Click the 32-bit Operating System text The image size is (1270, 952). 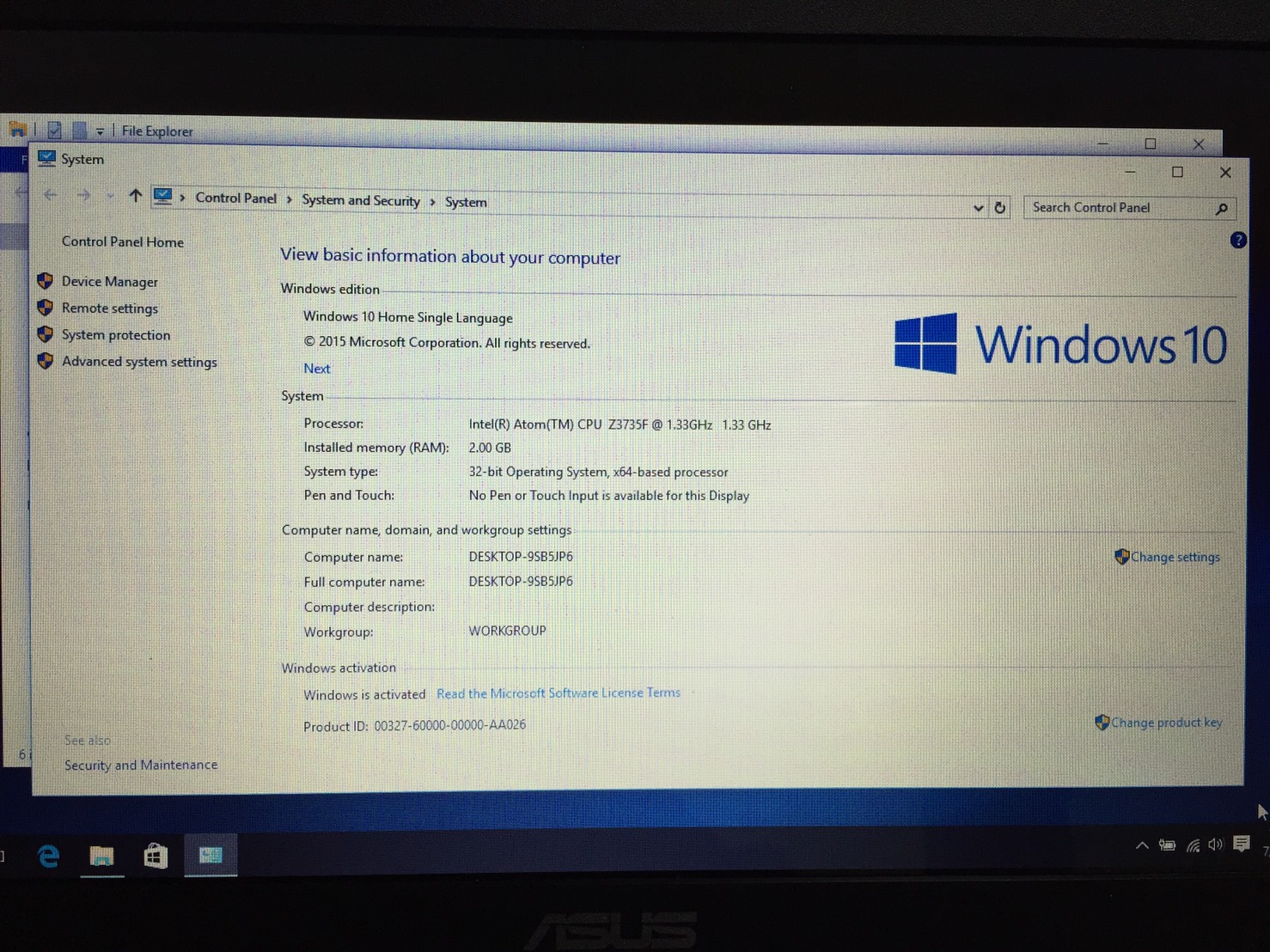598,472
